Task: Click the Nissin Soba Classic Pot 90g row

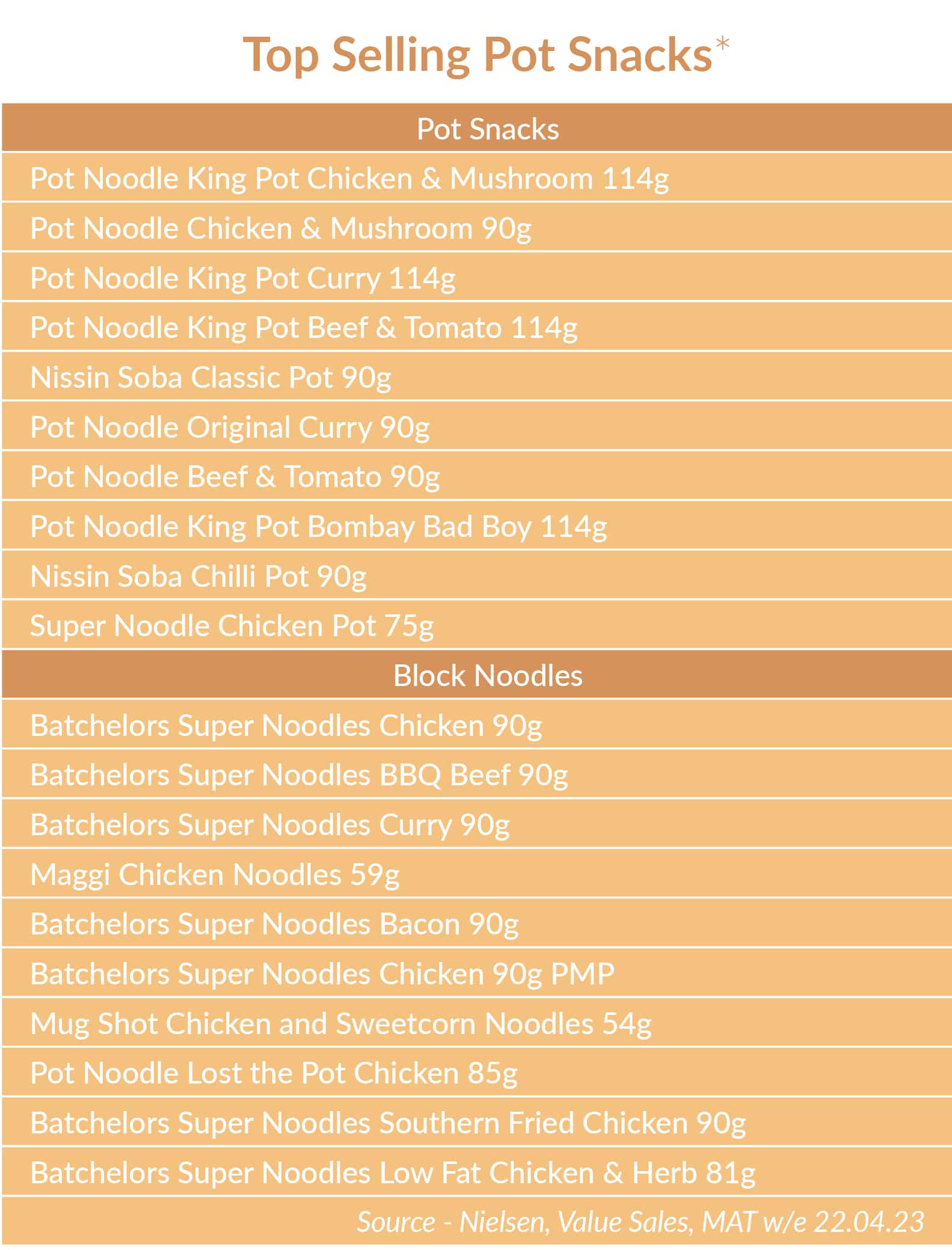Action: 210,378
